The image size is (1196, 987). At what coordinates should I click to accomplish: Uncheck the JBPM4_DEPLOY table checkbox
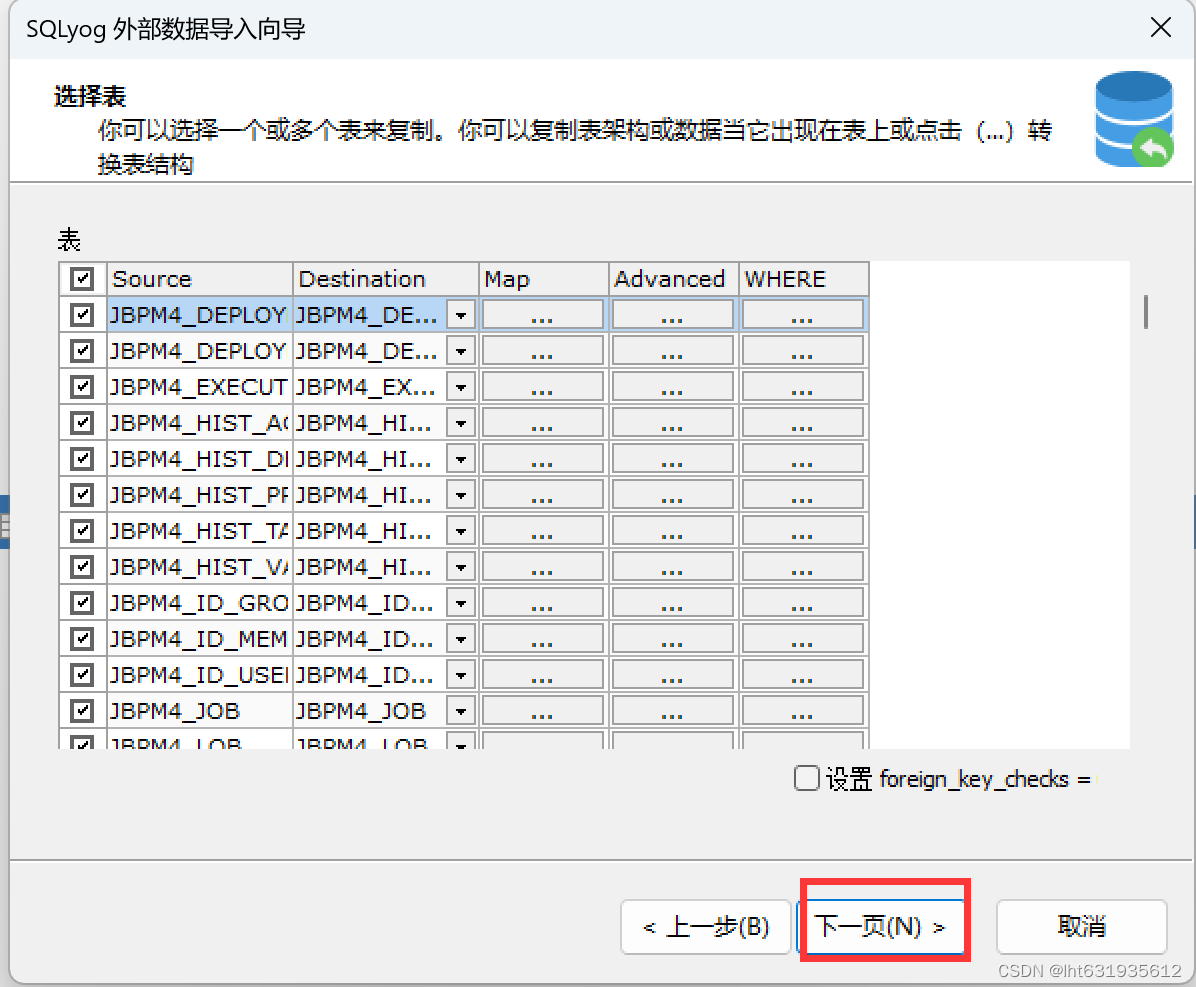[x=83, y=314]
